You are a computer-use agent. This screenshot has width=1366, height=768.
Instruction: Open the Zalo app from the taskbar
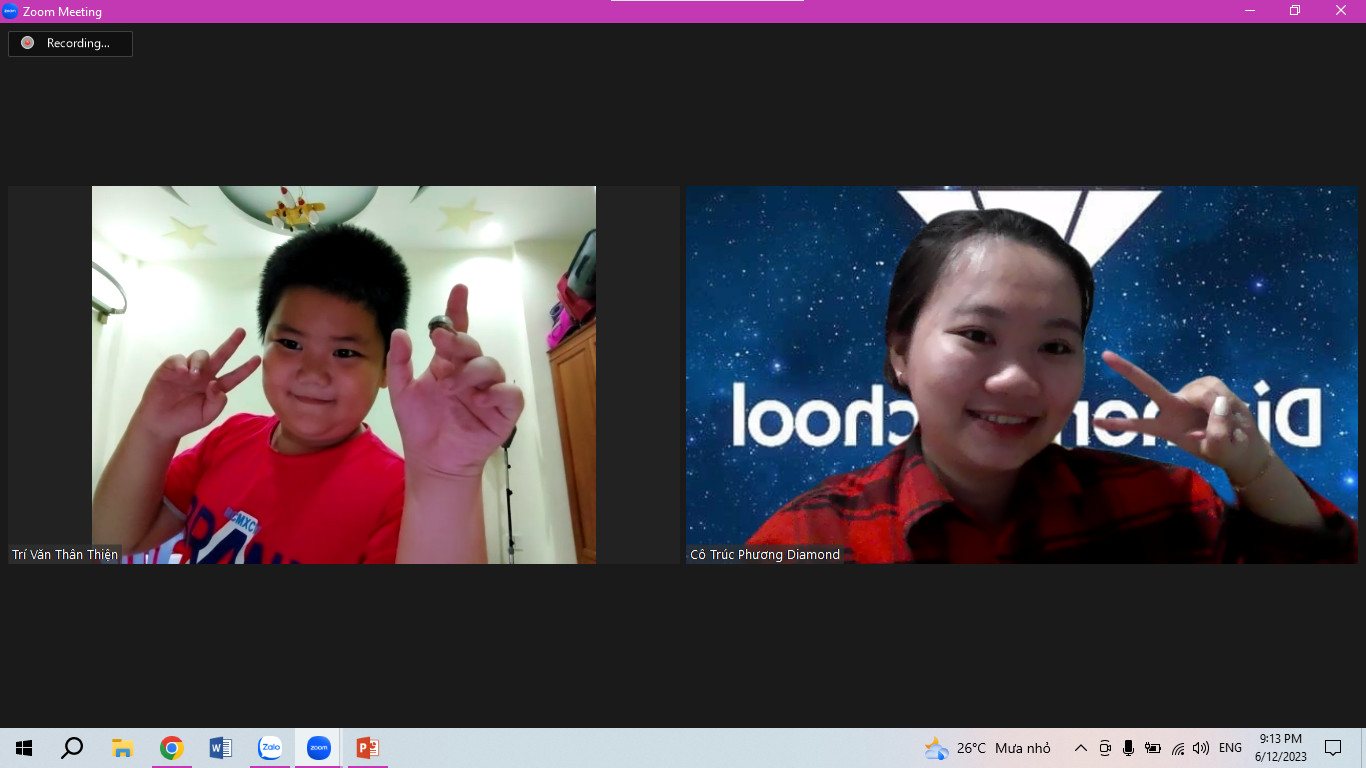(x=270, y=748)
